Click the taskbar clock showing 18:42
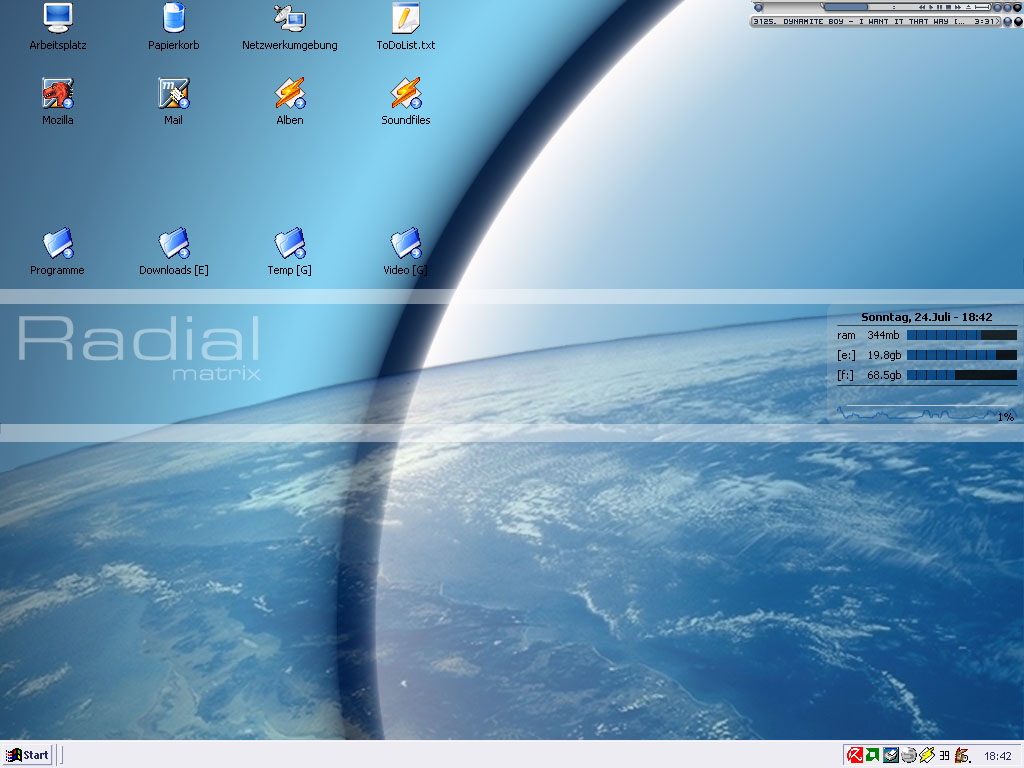 point(998,756)
